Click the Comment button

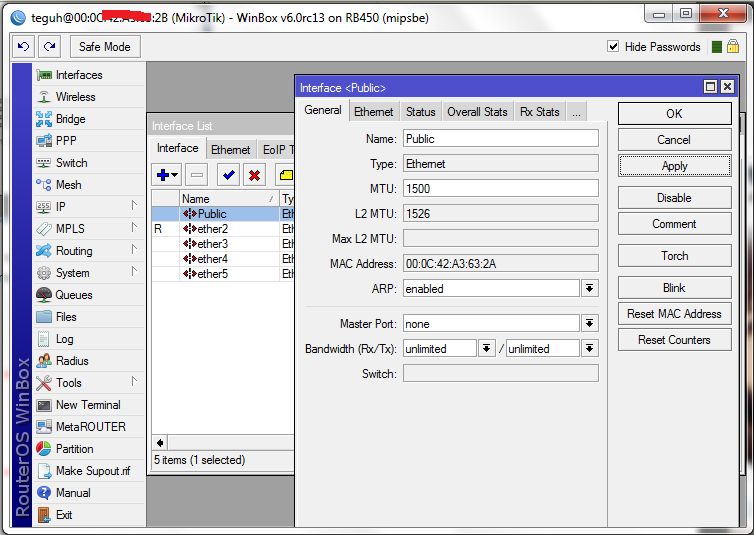[x=674, y=224]
